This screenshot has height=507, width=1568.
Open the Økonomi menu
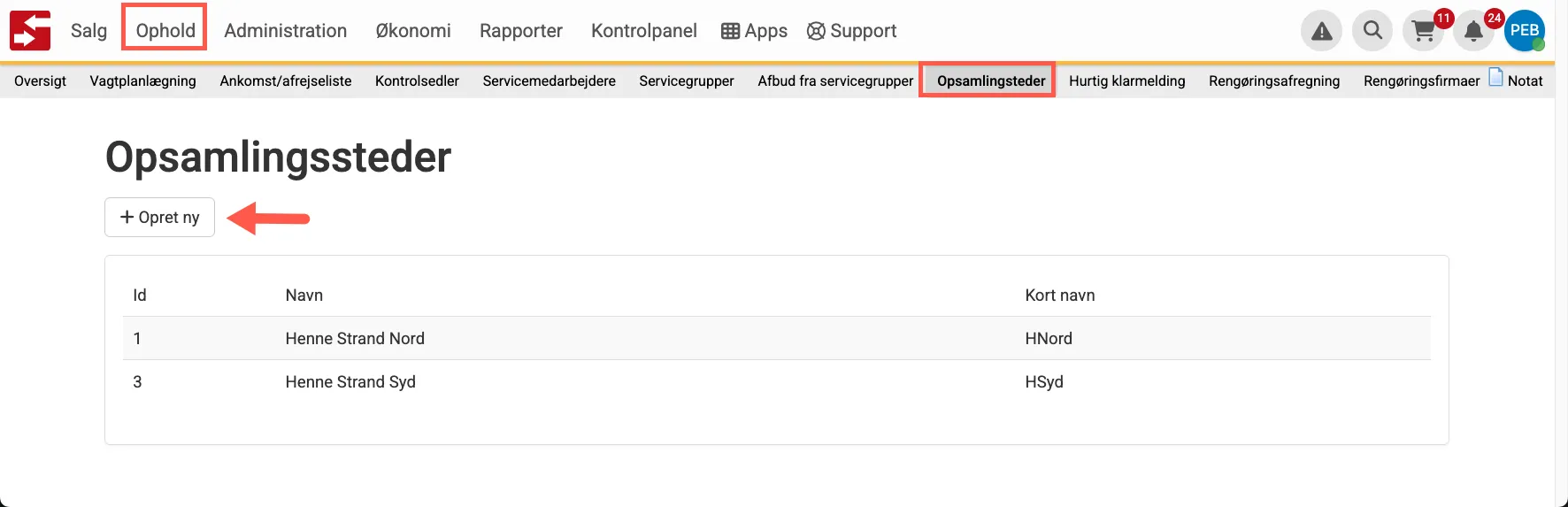(413, 31)
